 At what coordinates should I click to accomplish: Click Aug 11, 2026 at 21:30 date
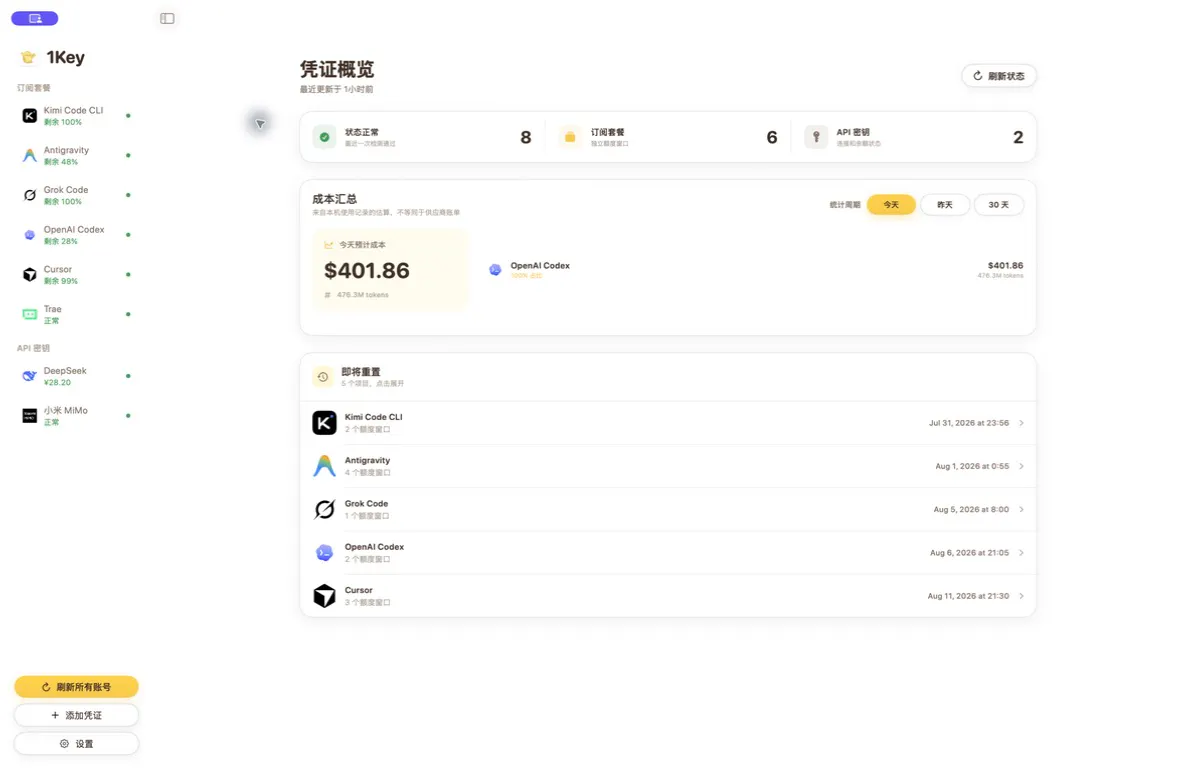pos(968,596)
